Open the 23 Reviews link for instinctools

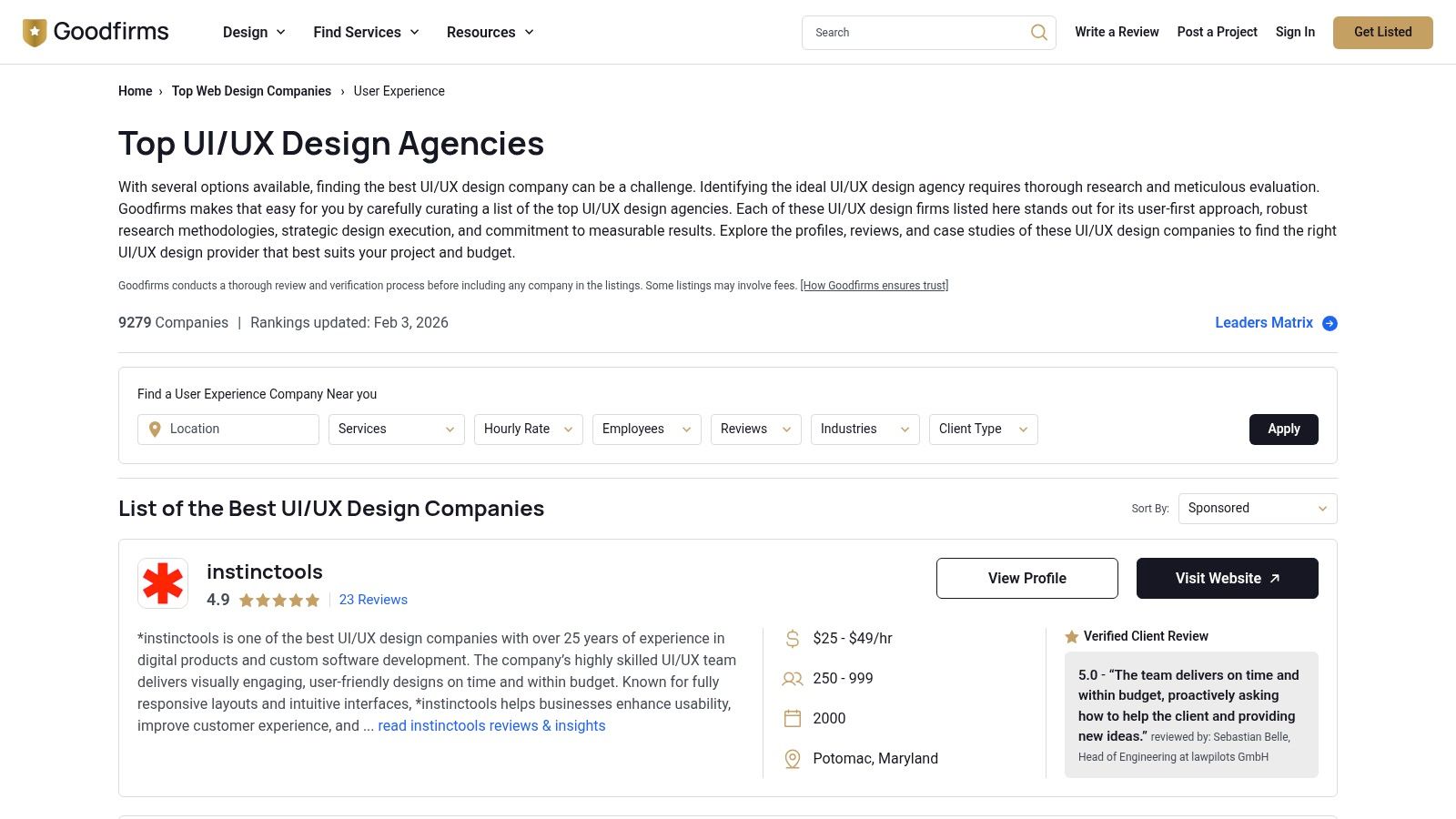coord(372,600)
